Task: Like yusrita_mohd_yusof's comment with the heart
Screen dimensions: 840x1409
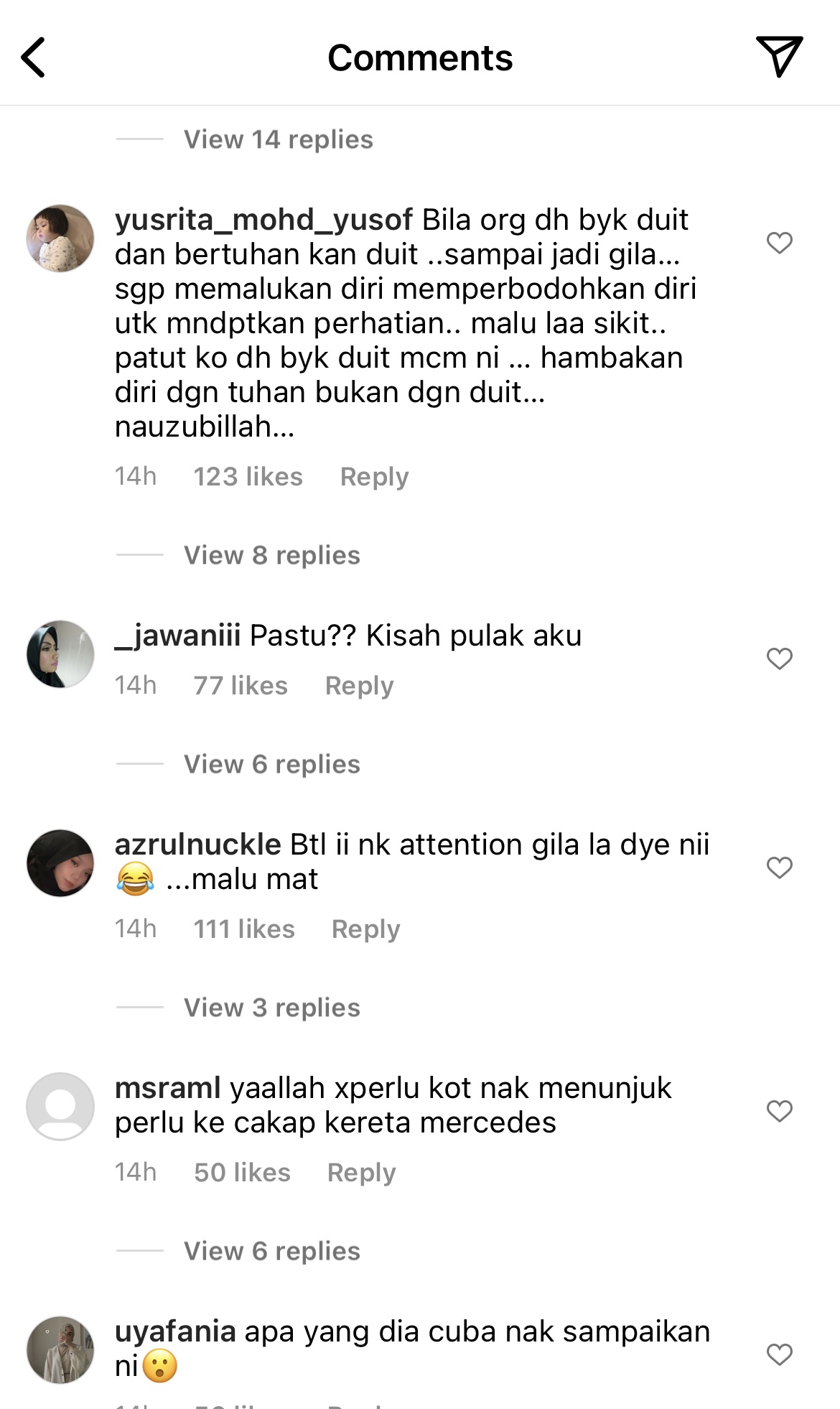Action: point(779,243)
